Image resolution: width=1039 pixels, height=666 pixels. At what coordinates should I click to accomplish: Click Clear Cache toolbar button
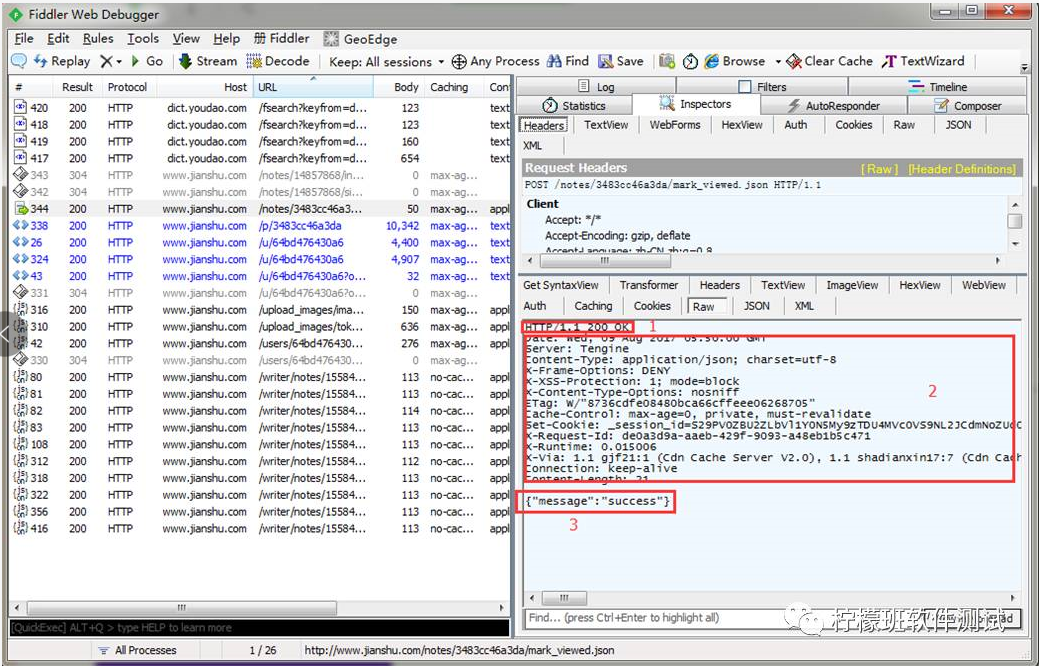coord(829,62)
